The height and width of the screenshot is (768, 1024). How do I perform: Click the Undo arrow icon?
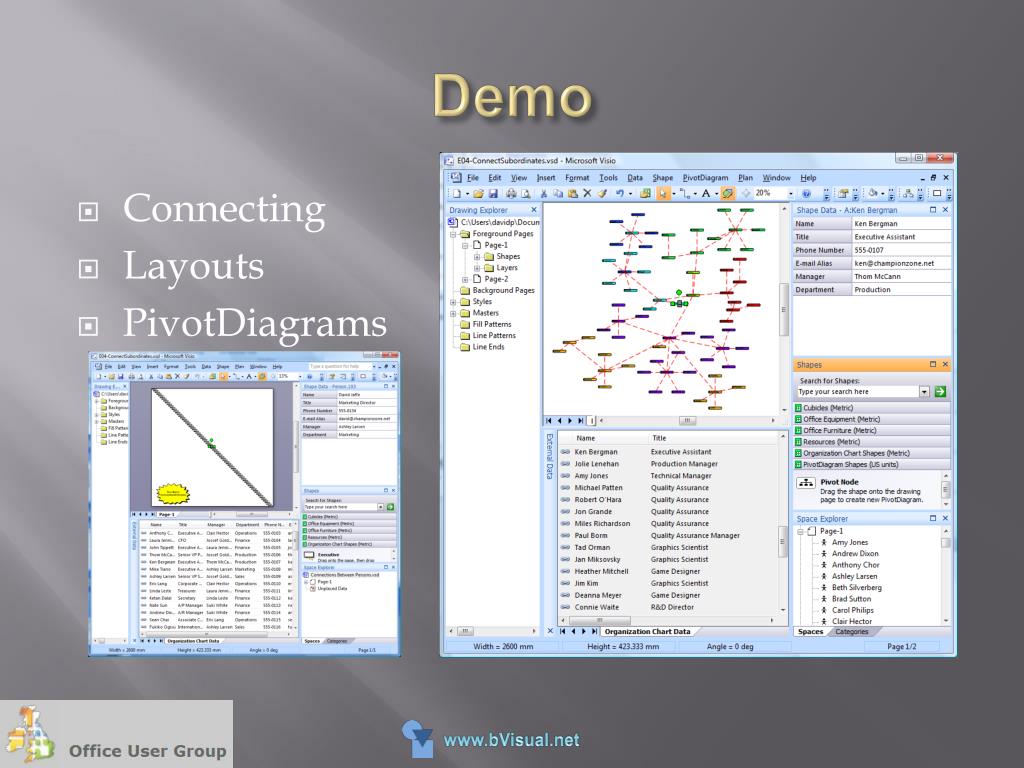(619, 193)
